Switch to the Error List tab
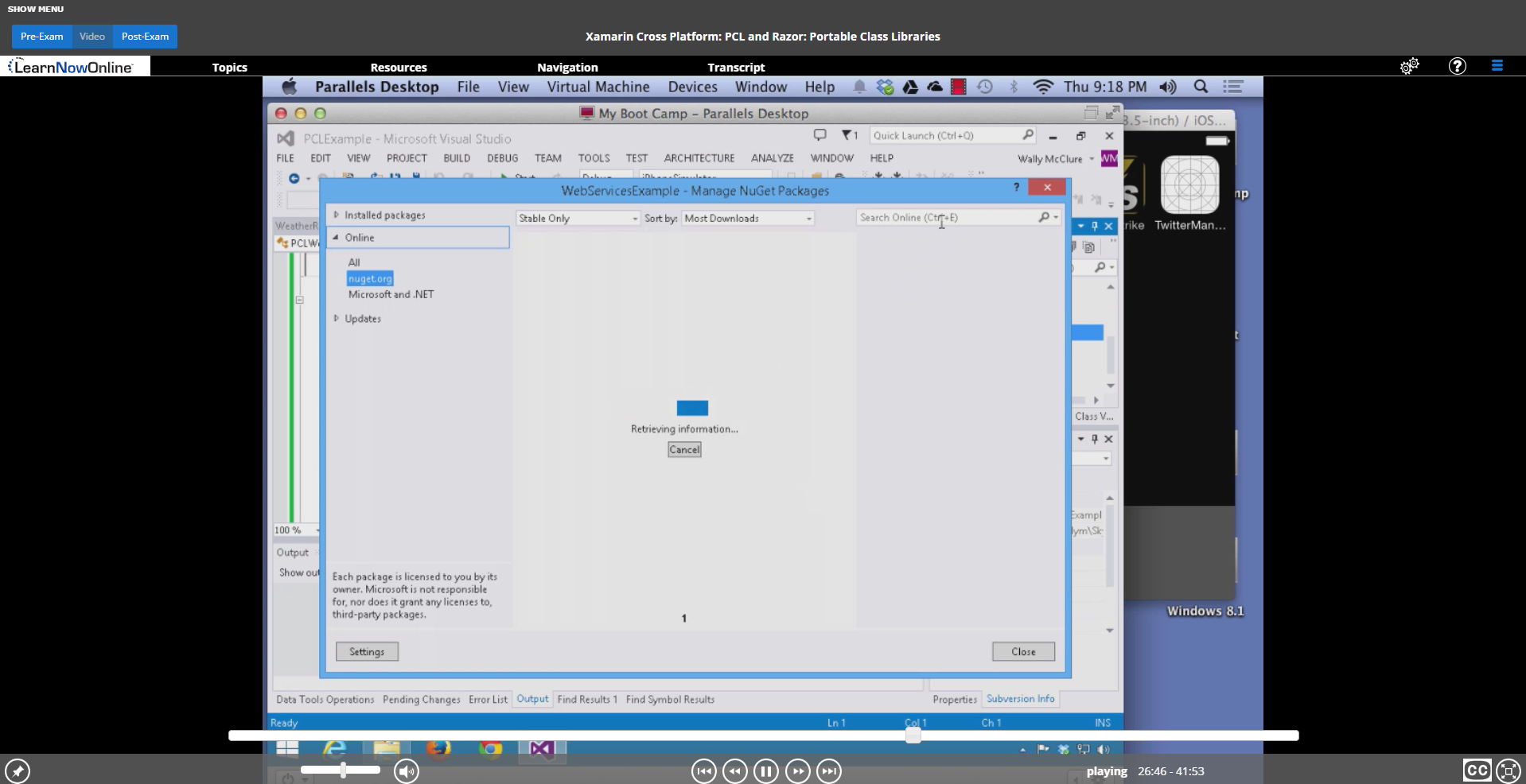Screen dimensions: 1526x784 [x=487, y=699]
